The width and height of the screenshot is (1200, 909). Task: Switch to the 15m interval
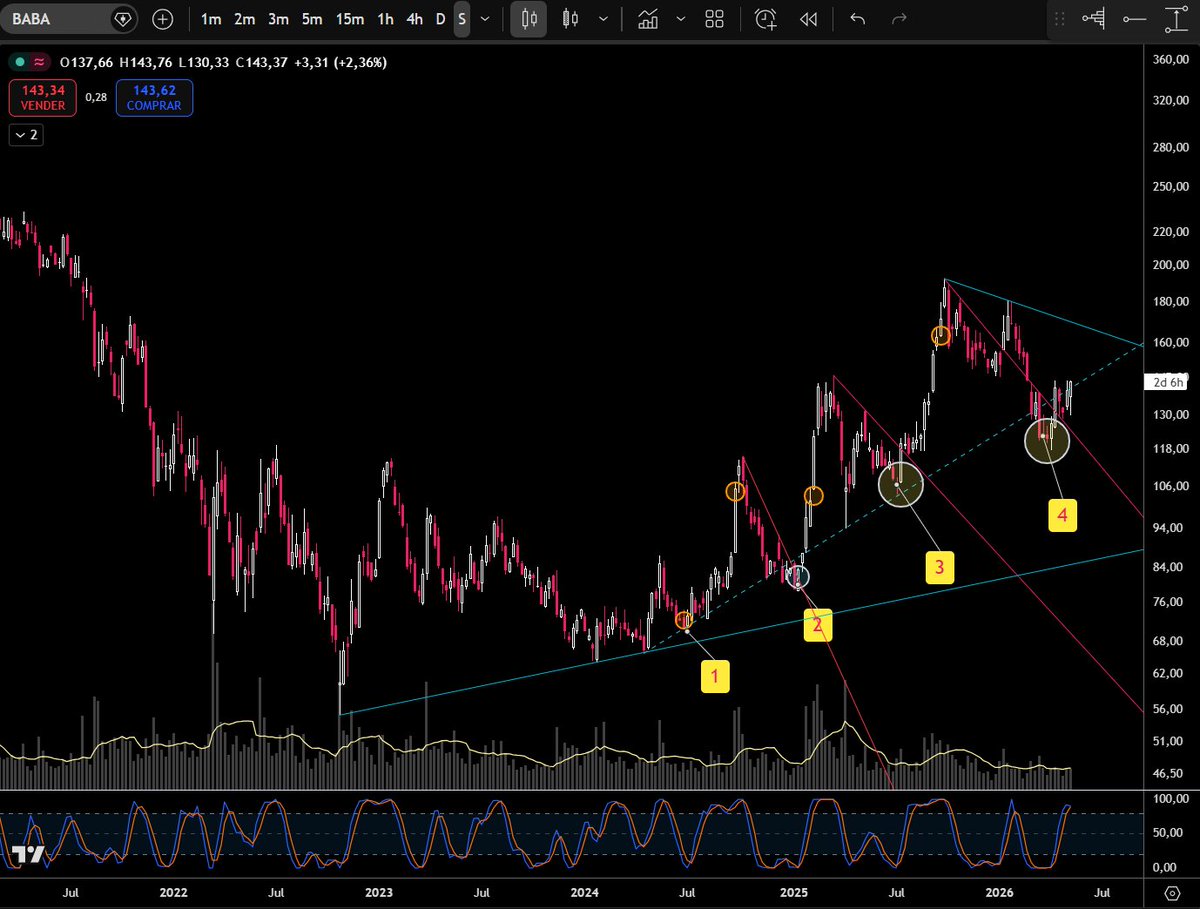(x=350, y=19)
